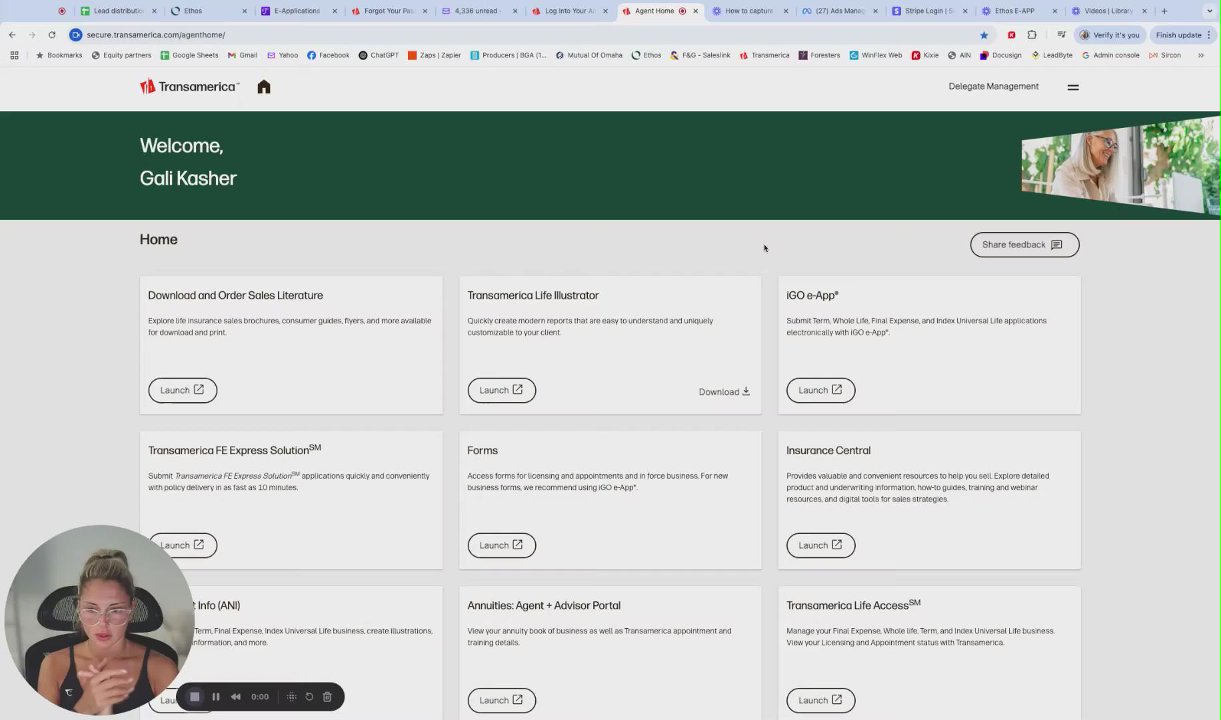The width and height of the screenshot is (1221, 720).
Task: Switch to the Stripe Login tab
Action: tap(928, 11)
